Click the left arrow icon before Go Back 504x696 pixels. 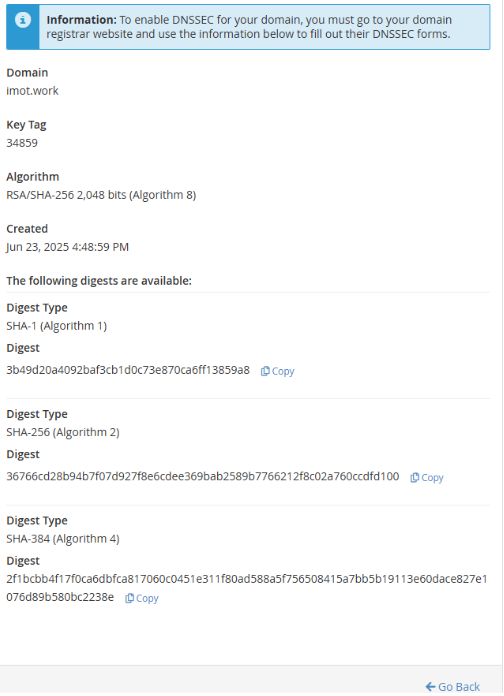pos(430,687)
